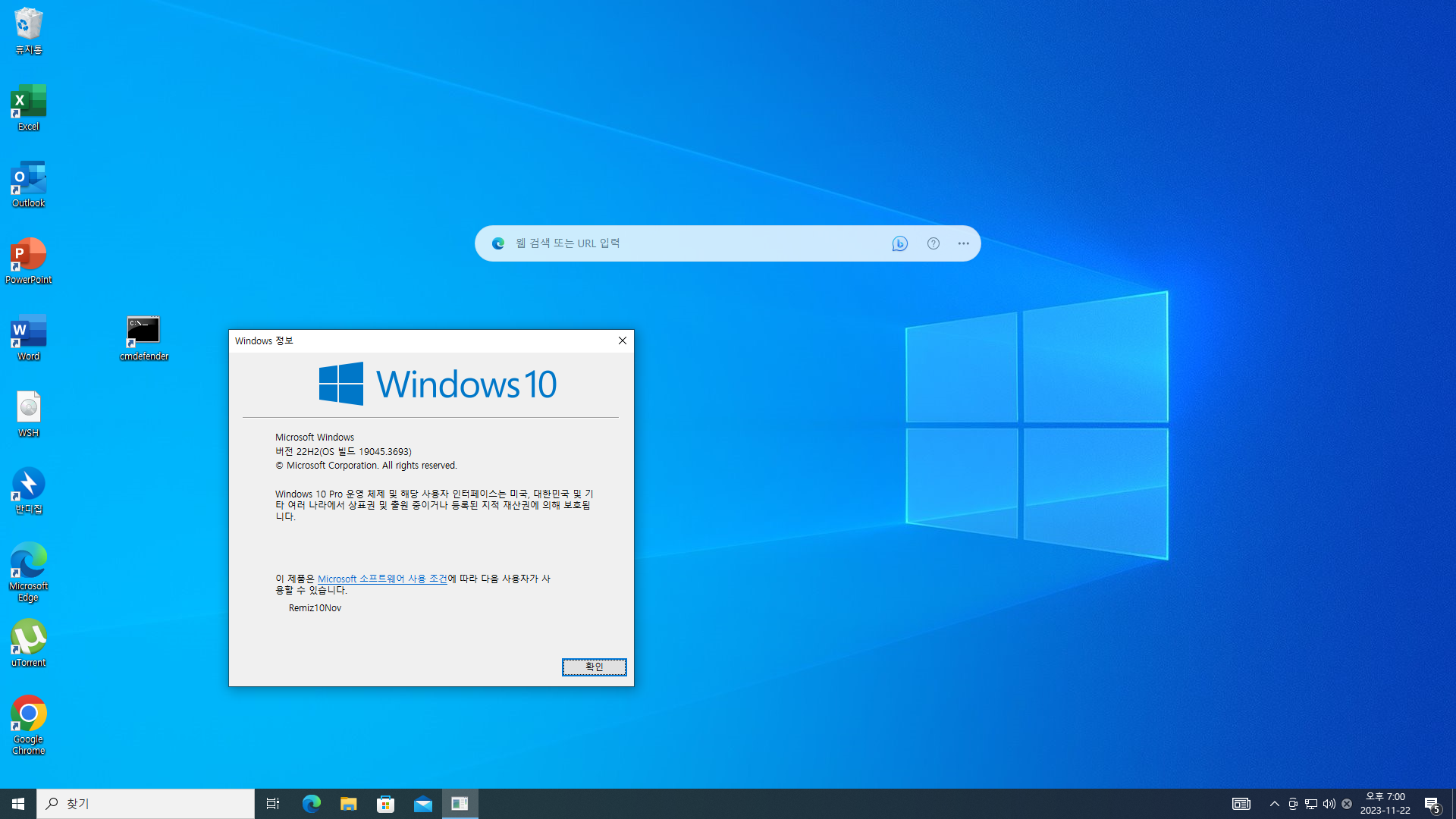
Task: Open the search bar more options menu
Action: click(964, 243)
